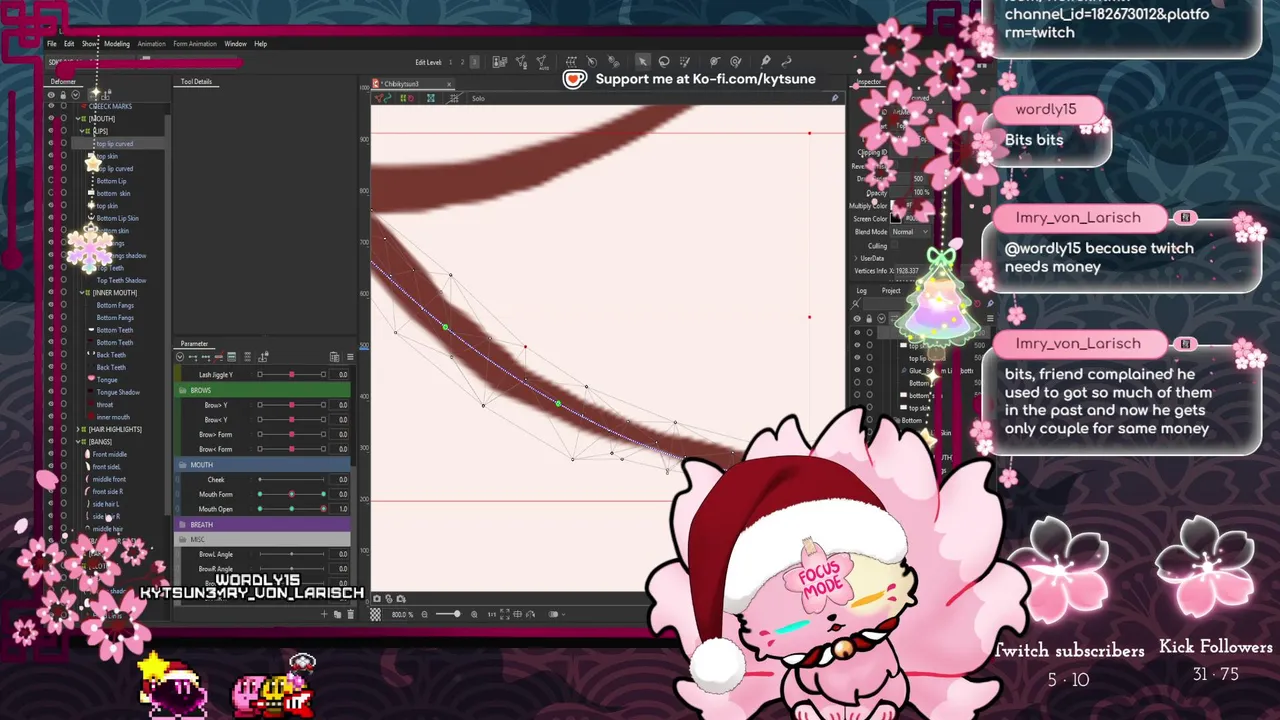
Task: Click the Screen Color swatch
Action: coord(895,218)
